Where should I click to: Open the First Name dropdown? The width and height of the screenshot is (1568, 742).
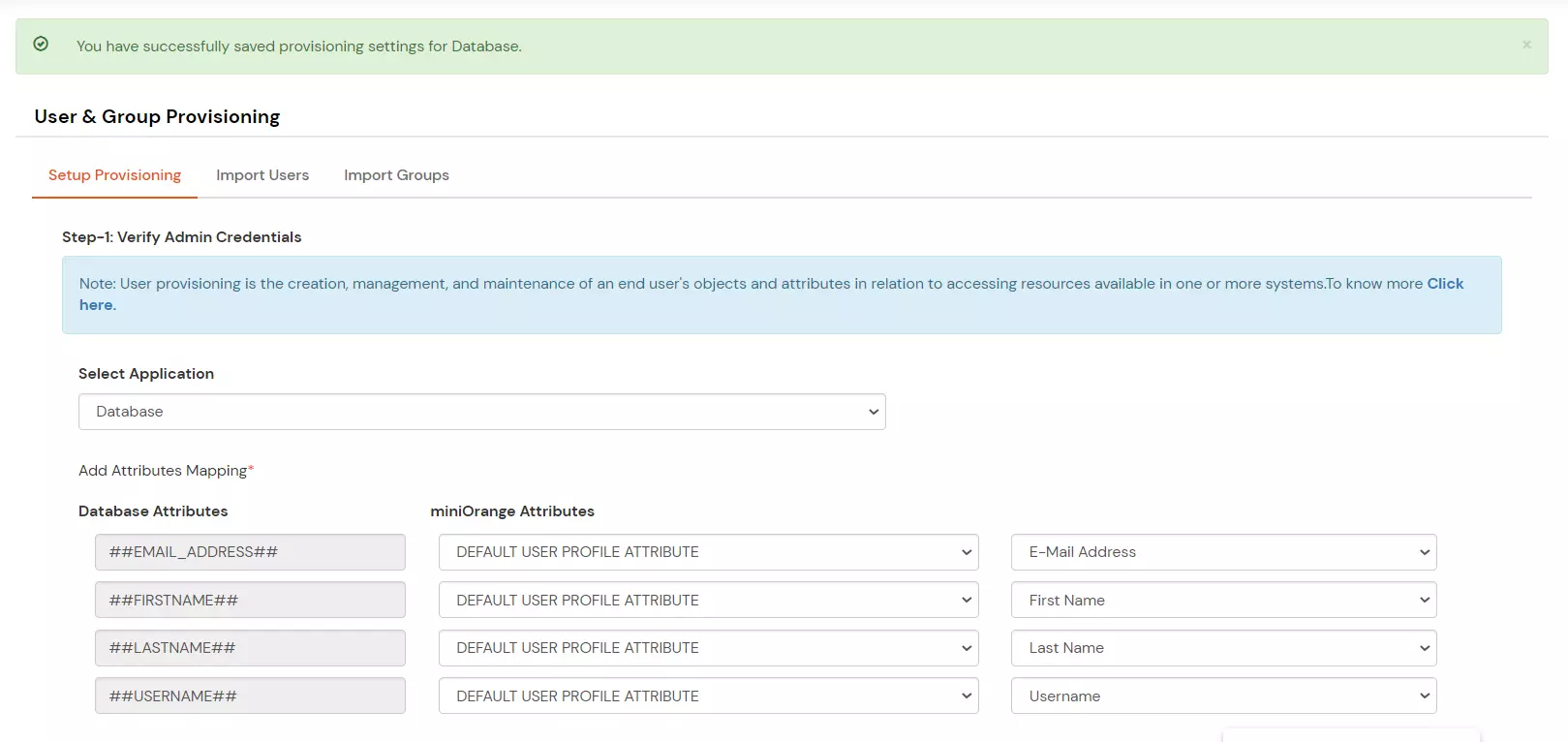click(x=1224, y=601)
